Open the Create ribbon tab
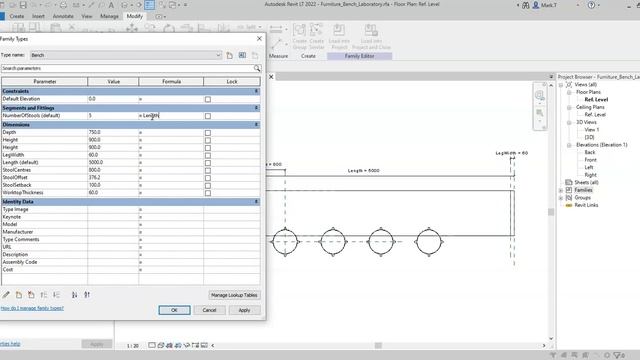The image size is (640, 360). tap(17, 16)
